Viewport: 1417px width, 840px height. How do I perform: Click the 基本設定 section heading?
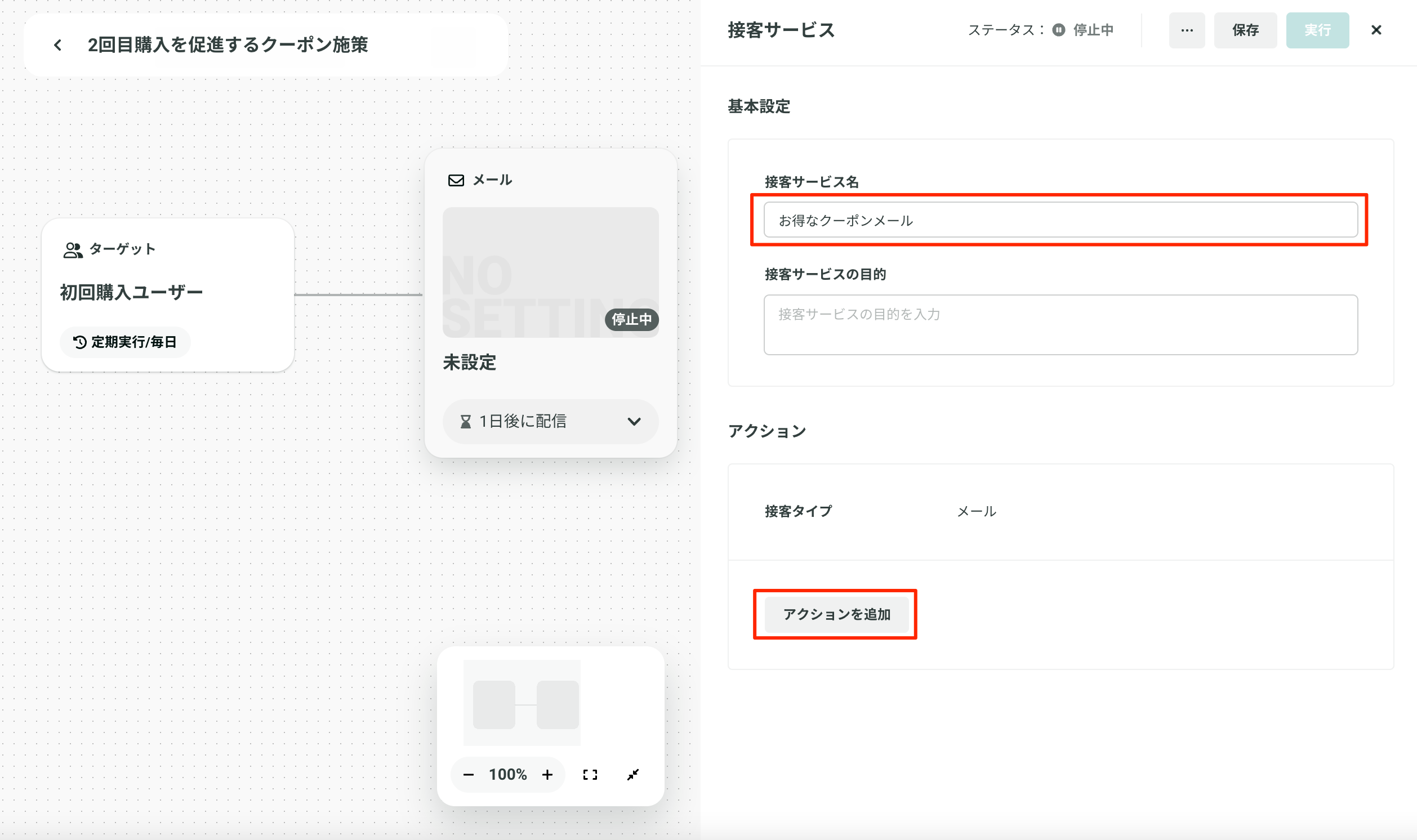point(758,106)
